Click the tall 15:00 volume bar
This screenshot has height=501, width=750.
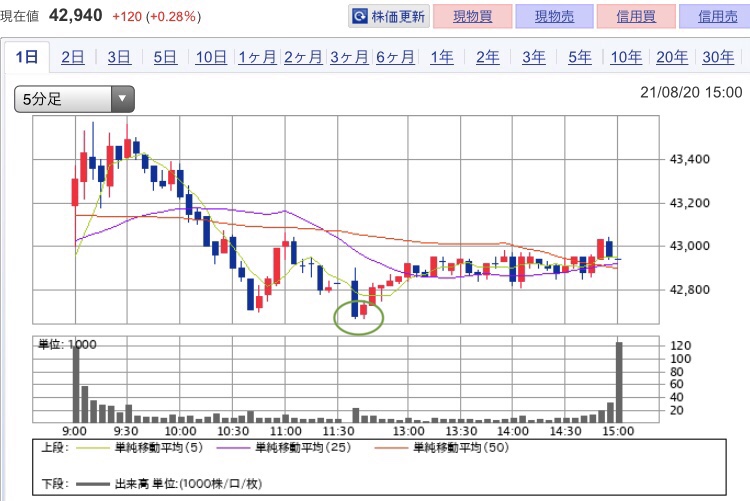(x=619, y=382)
